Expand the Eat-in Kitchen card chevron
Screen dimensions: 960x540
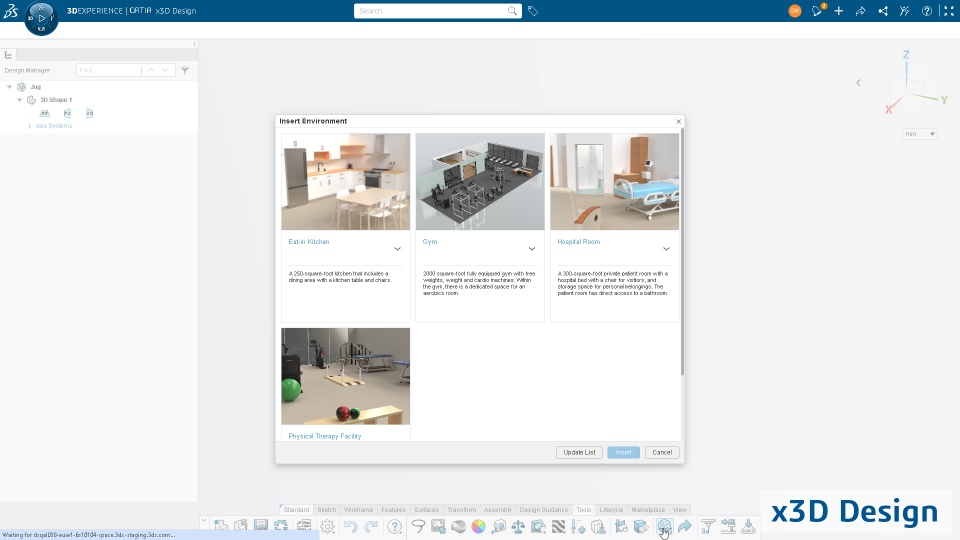coord(397,249)
